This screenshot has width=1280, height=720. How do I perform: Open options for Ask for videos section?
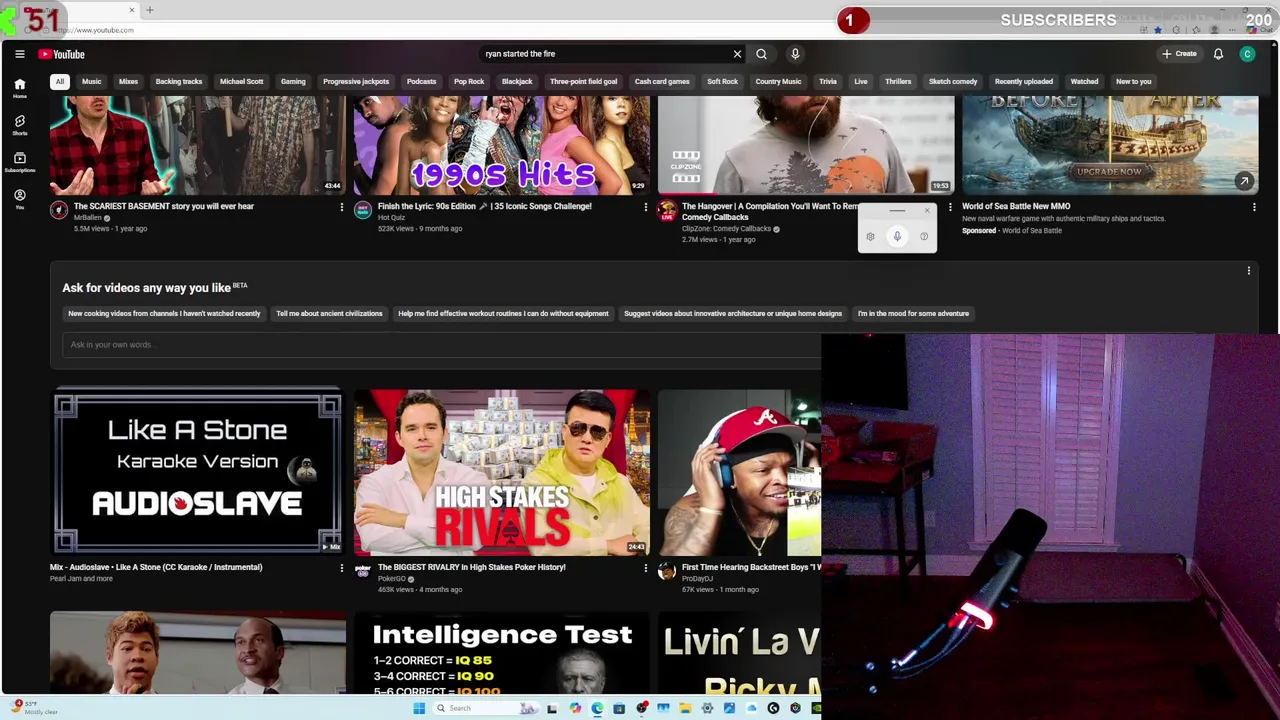click(1248, 271)
